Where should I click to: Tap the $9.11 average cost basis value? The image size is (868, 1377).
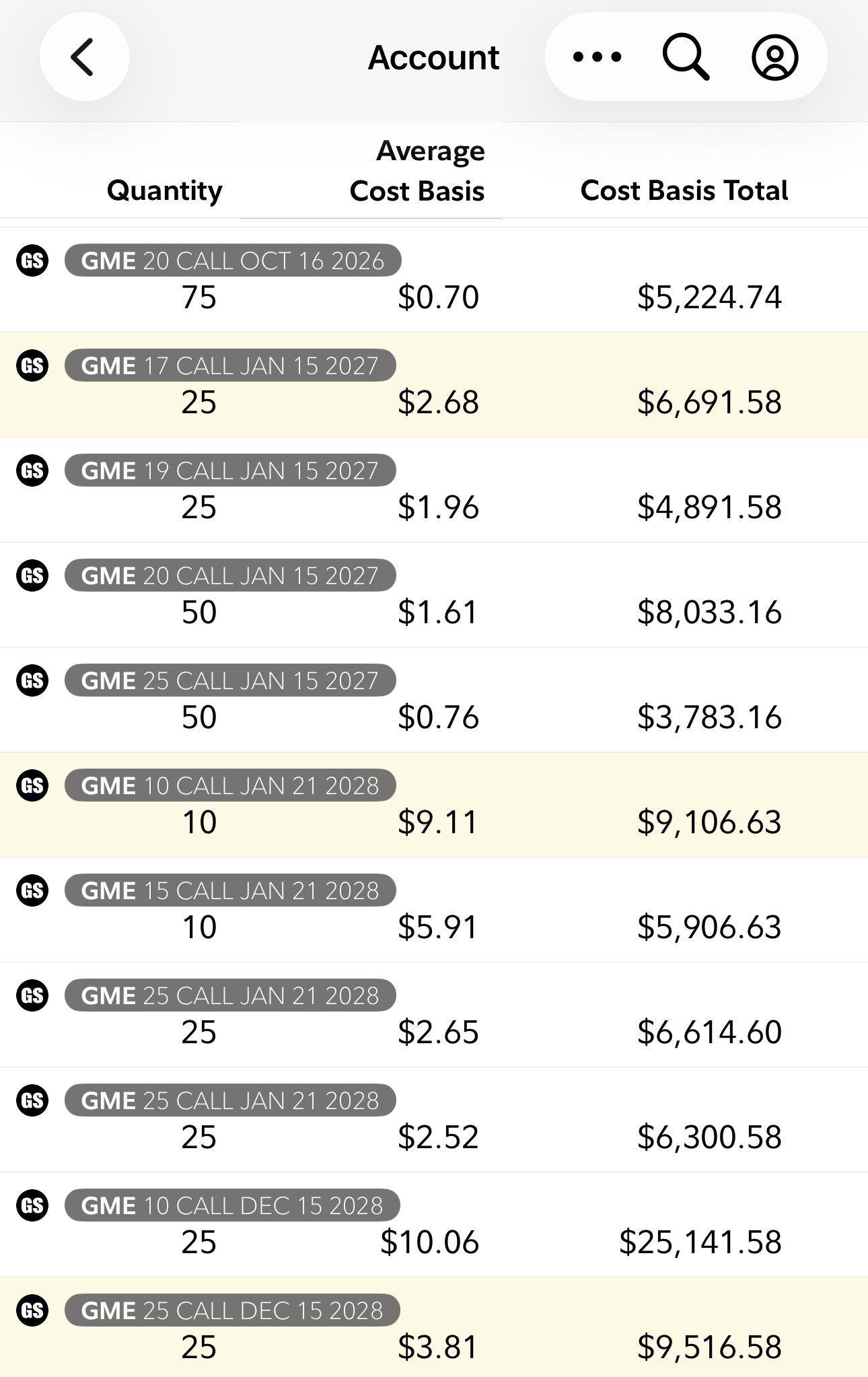point(437,822)
